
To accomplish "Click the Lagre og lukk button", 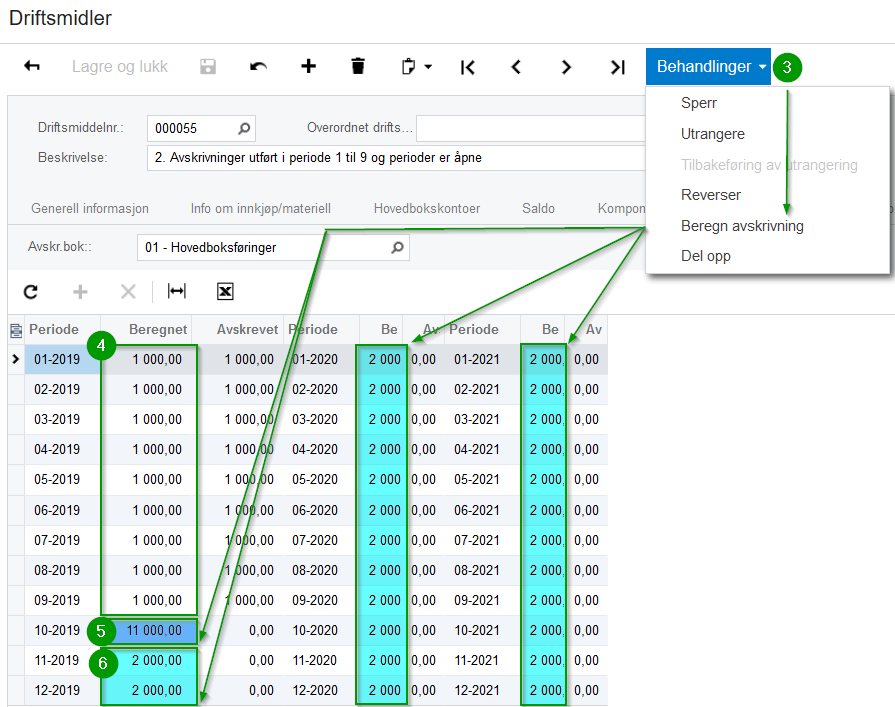I will 119,67.
